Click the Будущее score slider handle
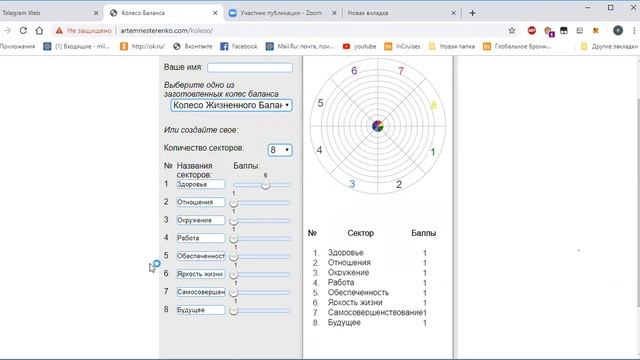Screen dimensions: 640x360 click(233, 311)
